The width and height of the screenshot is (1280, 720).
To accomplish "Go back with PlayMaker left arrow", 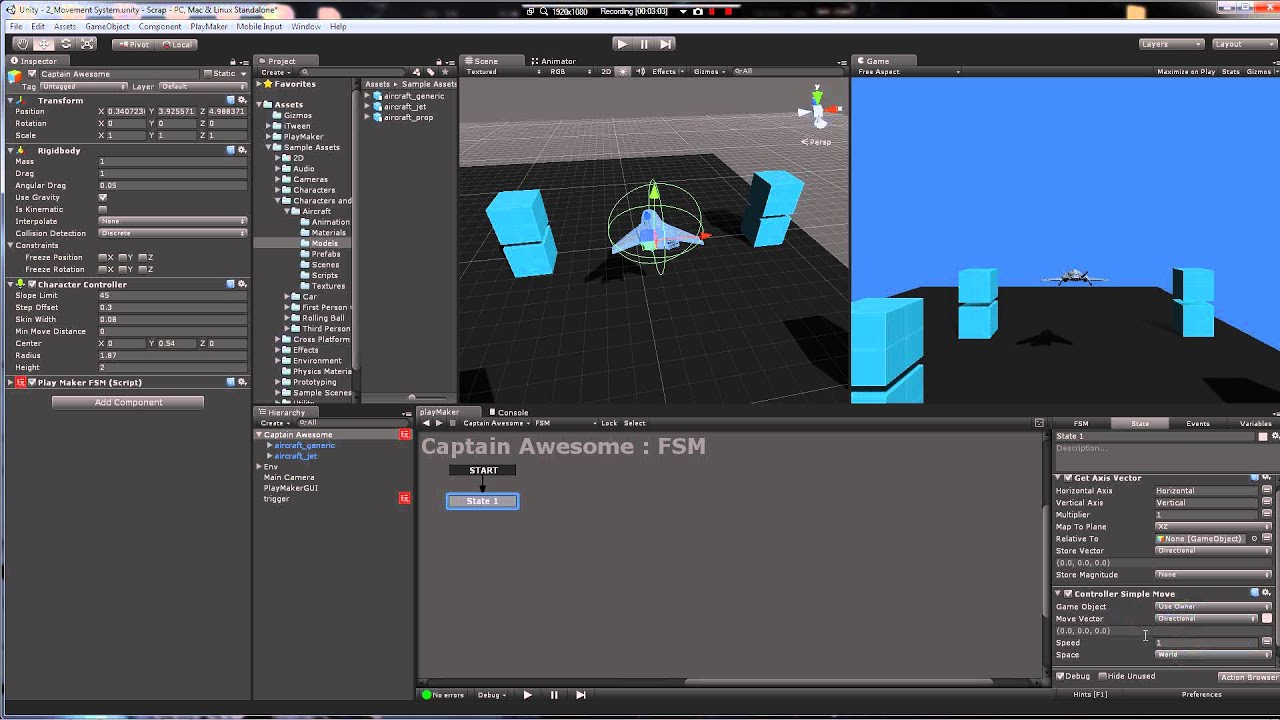I will (x=426, y=423).
